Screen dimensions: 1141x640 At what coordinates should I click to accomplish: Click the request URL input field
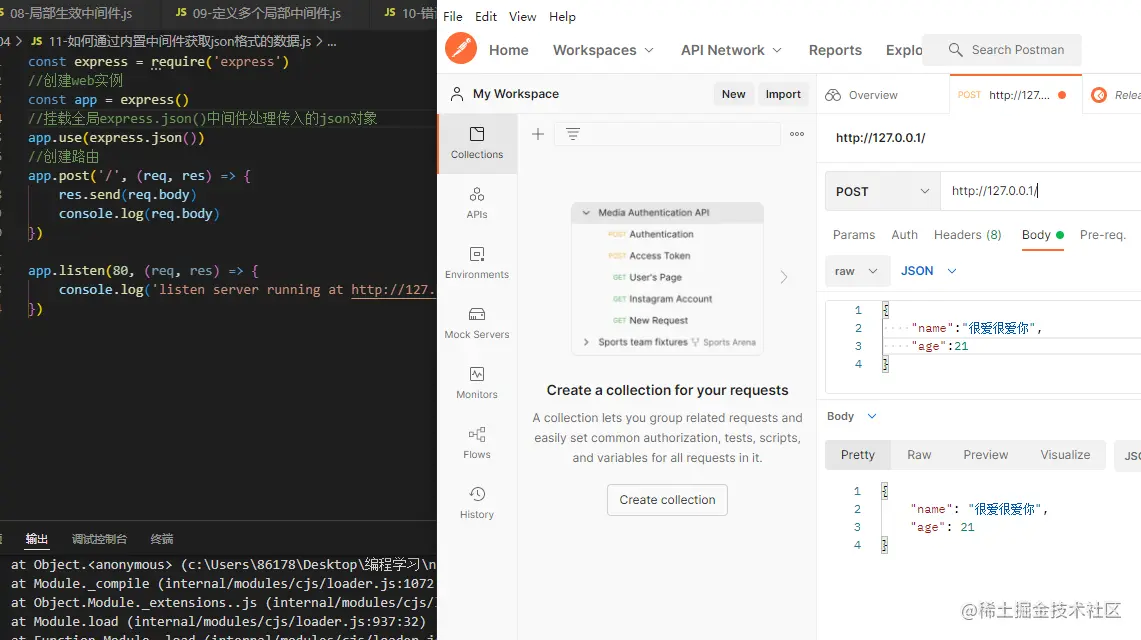[x=1041, y=191]
